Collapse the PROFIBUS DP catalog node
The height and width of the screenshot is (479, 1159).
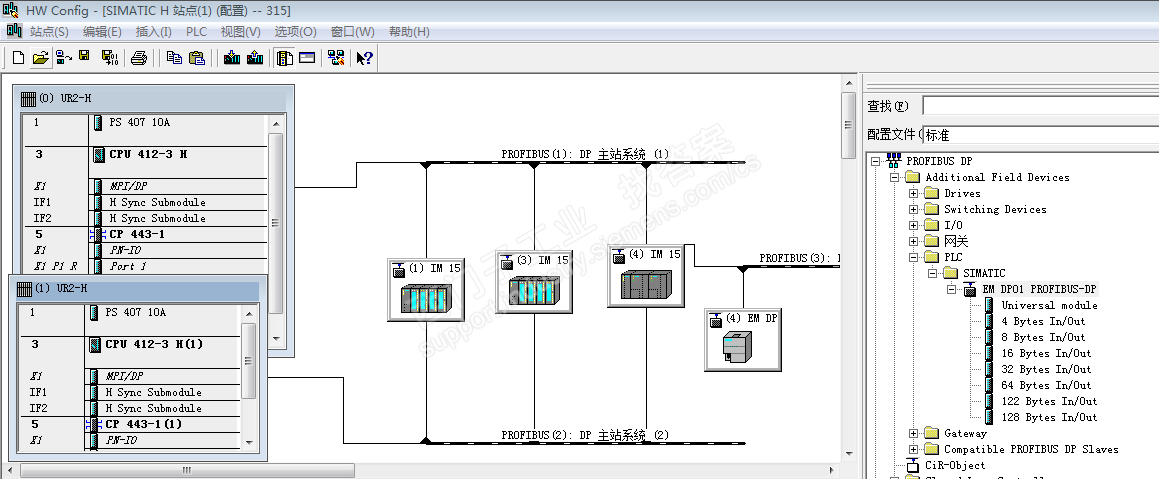(x=876, y=161)
